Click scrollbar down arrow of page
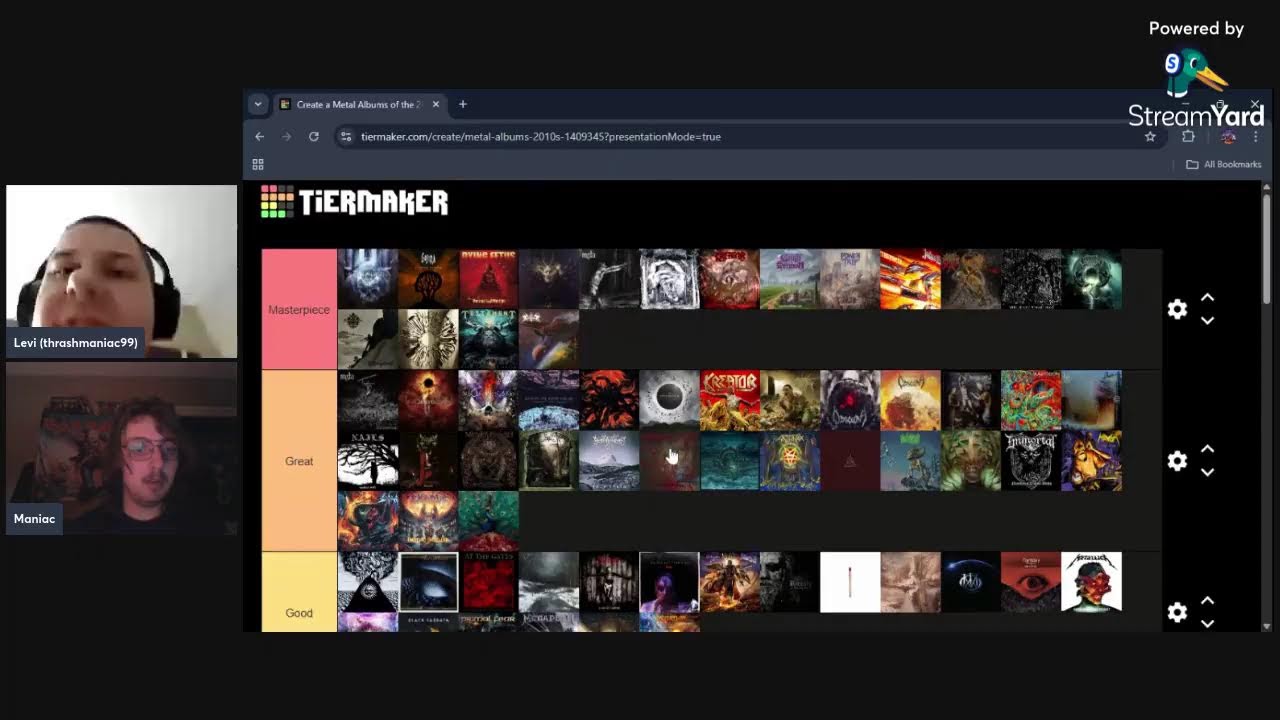The width and height of the screenshot is (1280, 720). pyautogui.click(x=1266, y=626)
